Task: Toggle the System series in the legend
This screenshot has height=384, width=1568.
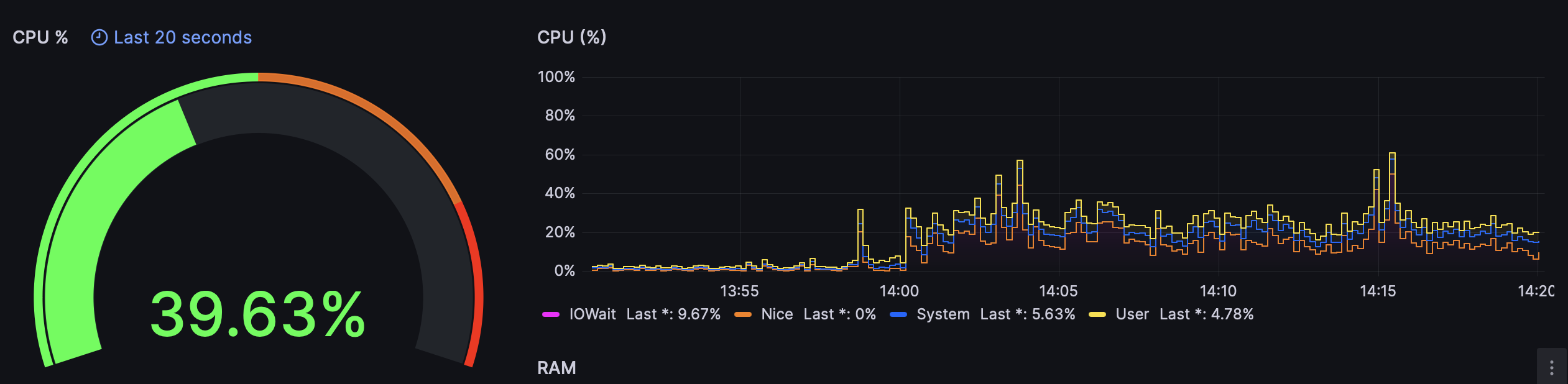Action: coord(943,314)
